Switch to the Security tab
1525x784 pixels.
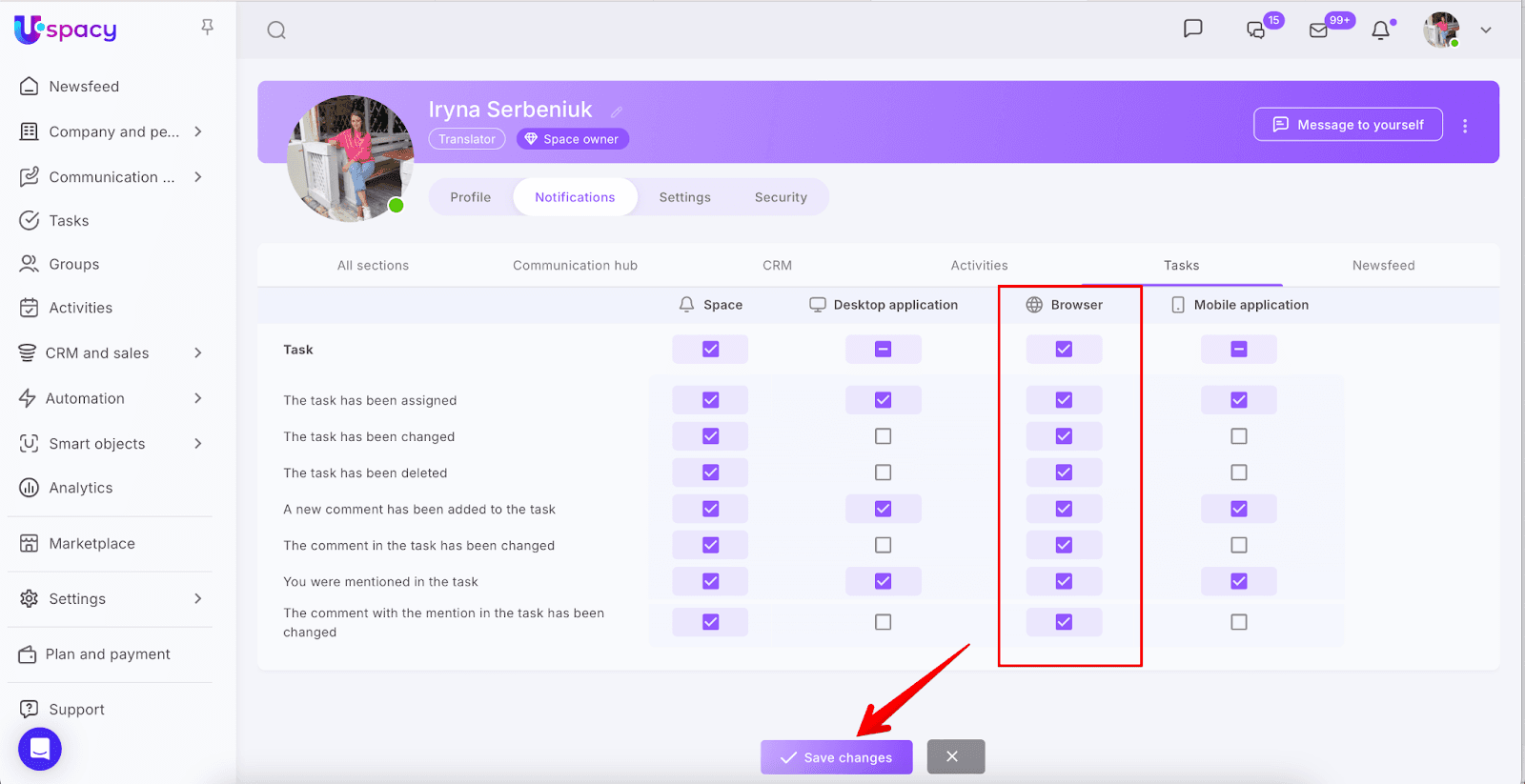coord(781,197)
